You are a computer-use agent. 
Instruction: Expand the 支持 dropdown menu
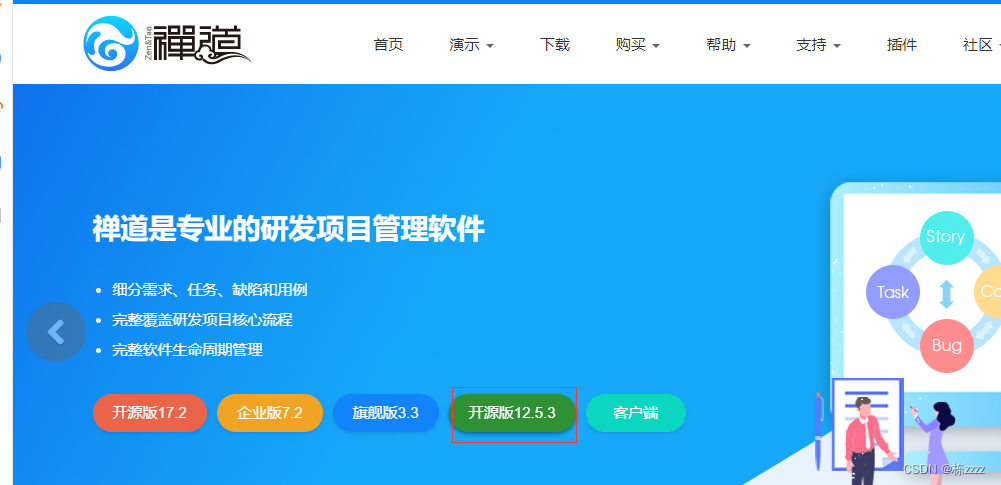(x=818, y=45)
